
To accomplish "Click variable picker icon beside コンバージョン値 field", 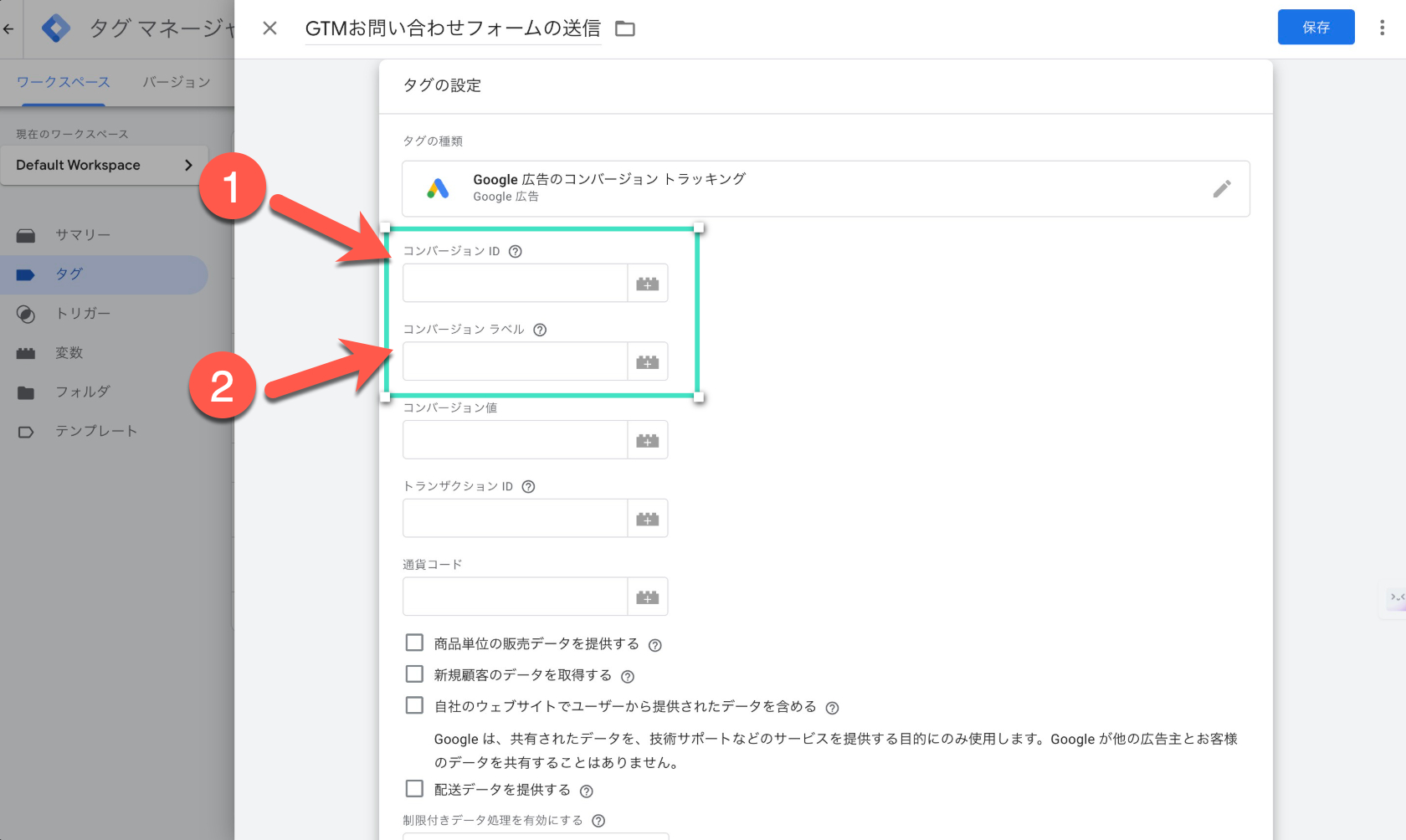I will pyautogui.click(x=647, y=440).
